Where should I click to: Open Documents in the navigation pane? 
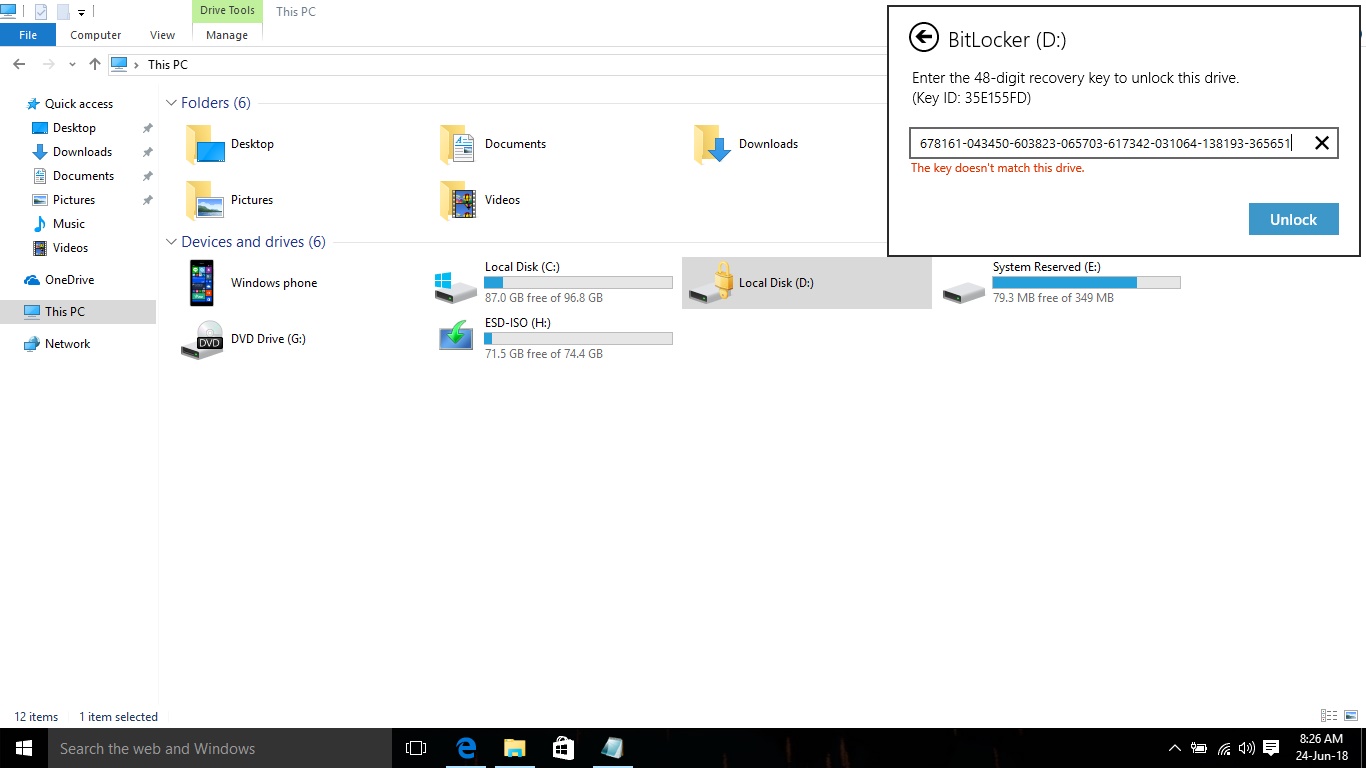point(83,175)
